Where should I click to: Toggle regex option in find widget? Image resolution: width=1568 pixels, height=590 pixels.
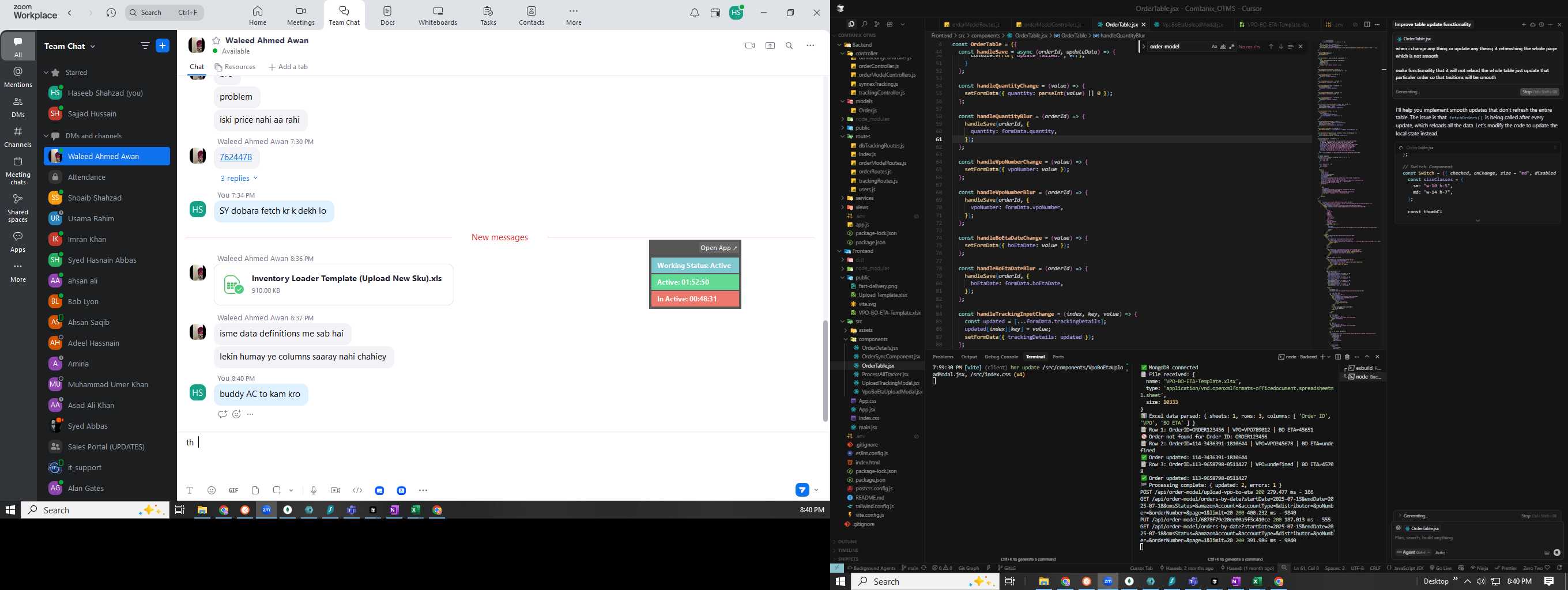coord(1232,47)
